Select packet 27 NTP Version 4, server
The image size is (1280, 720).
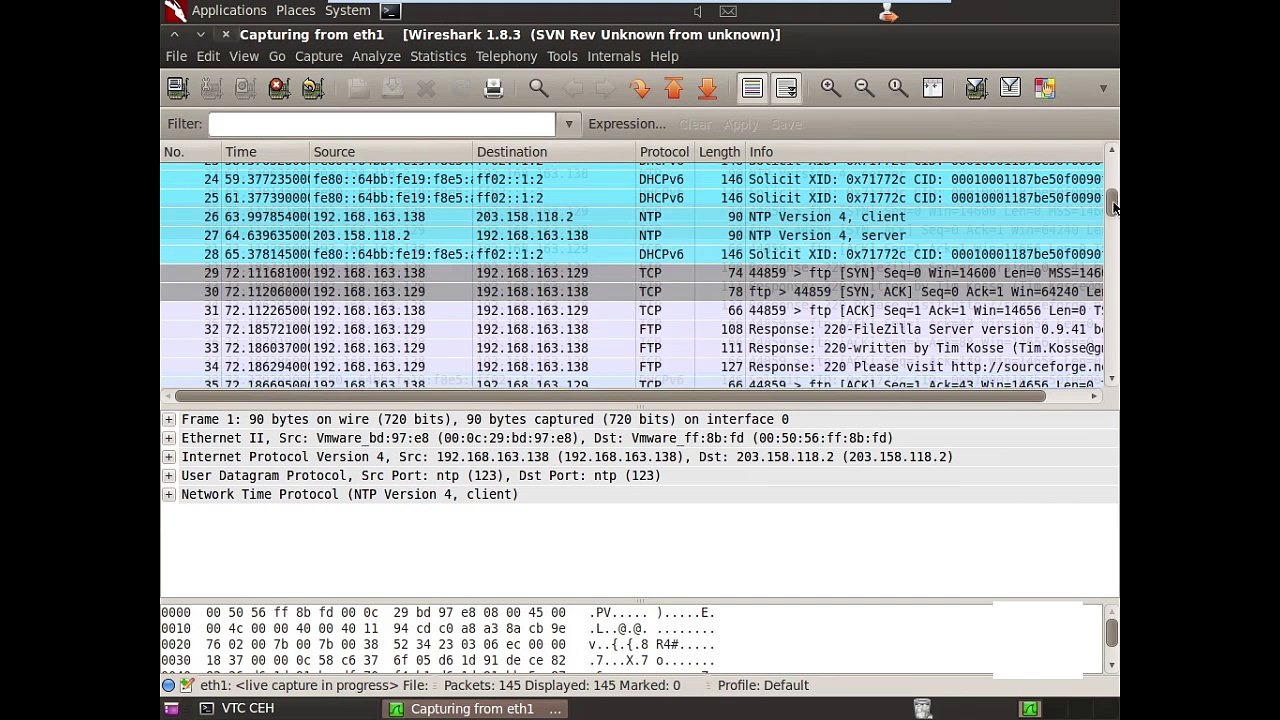pyautogui.click(x=632, y=236)
